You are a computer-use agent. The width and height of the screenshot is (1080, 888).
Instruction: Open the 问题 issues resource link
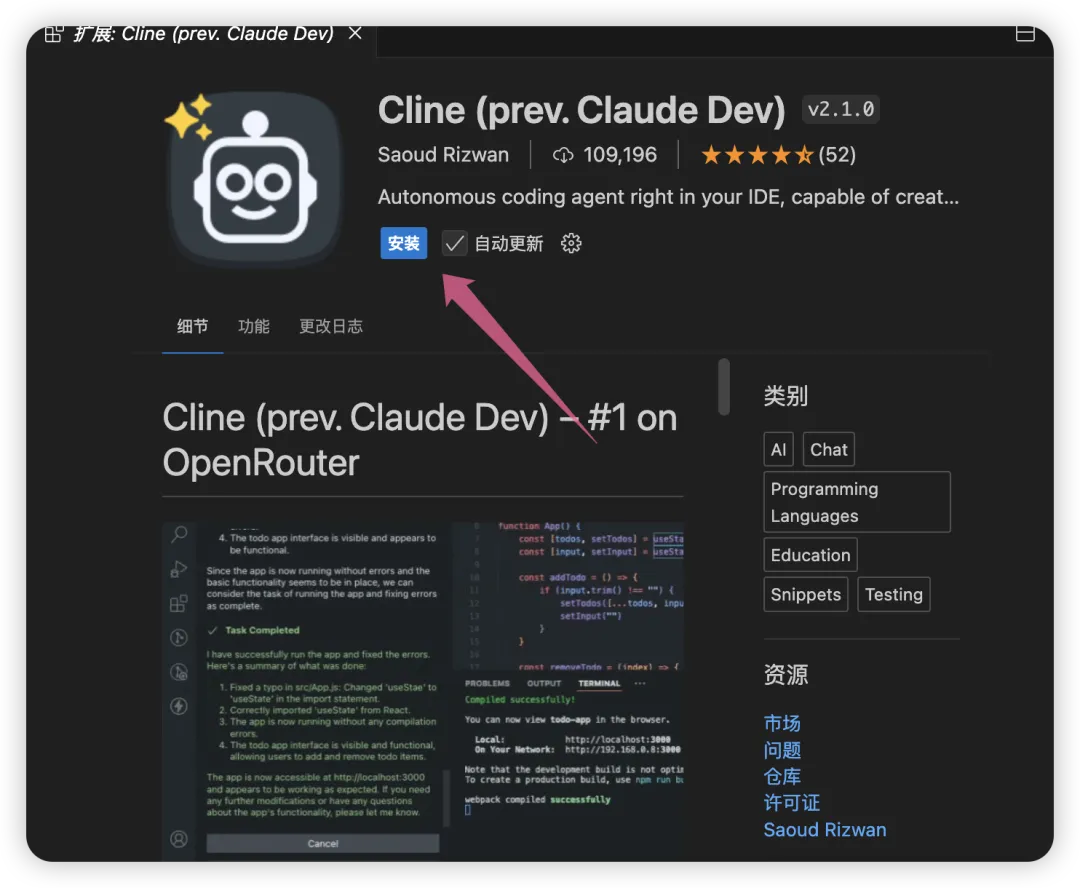tap(782, 750)
